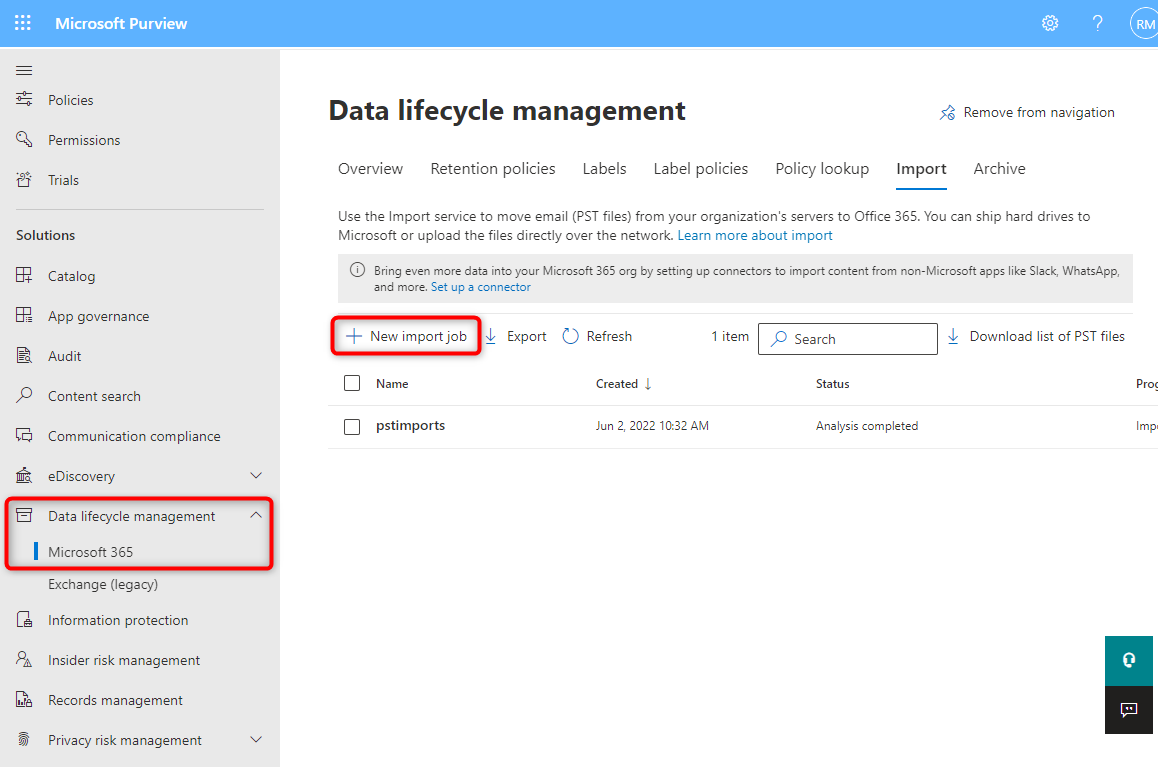
Task: Click the headset support icon button
Action: tap(1129, 660)
